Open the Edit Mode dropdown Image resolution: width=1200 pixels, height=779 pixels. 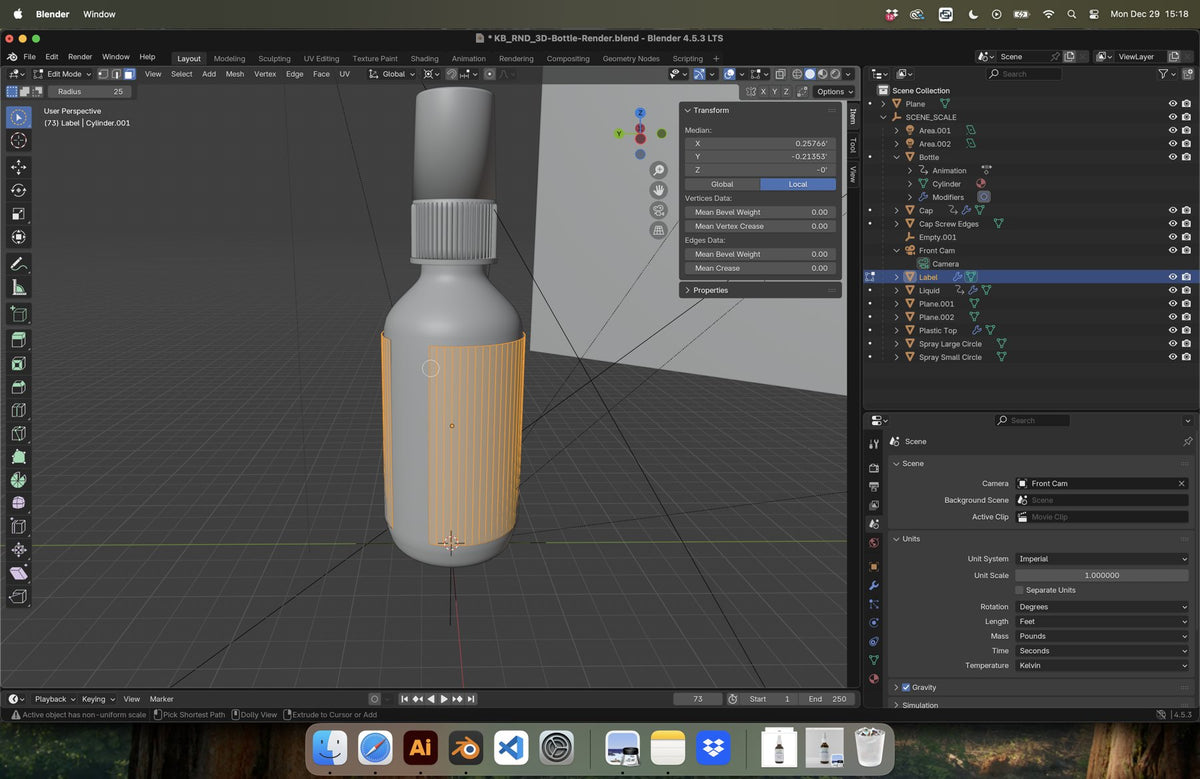[62, 74]
